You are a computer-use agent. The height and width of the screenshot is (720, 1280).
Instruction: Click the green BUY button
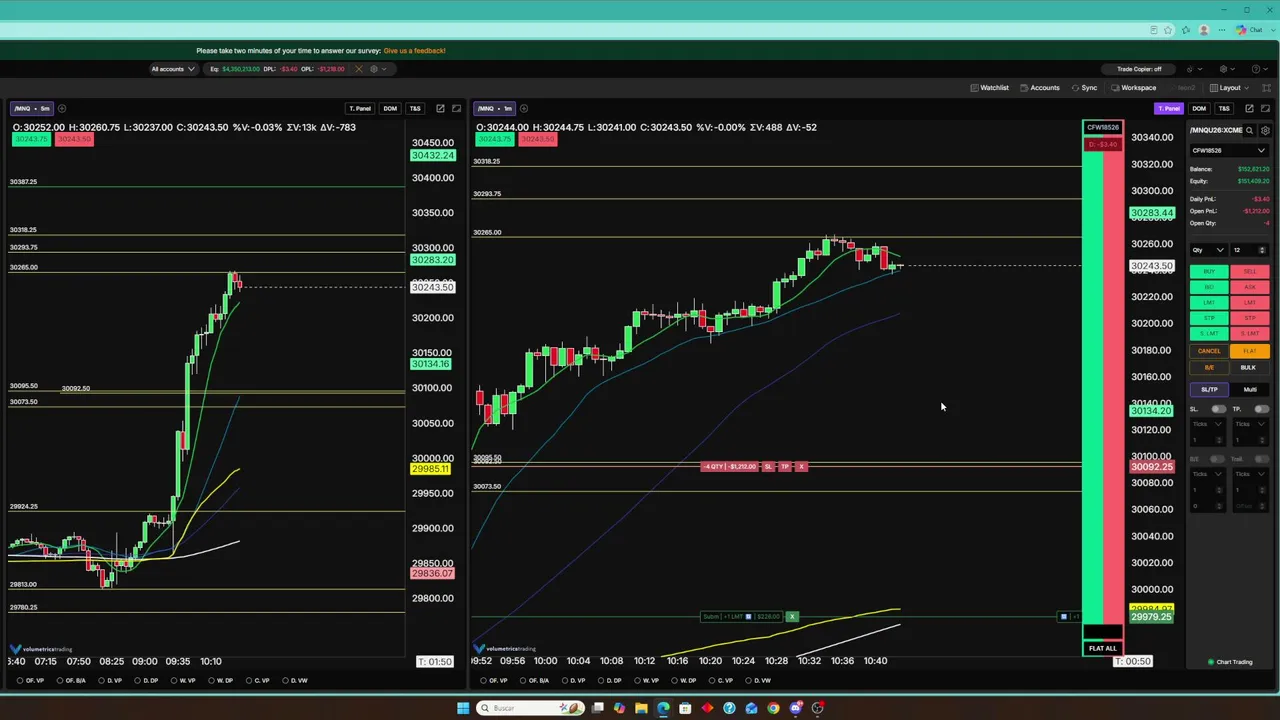[1209, 271]
